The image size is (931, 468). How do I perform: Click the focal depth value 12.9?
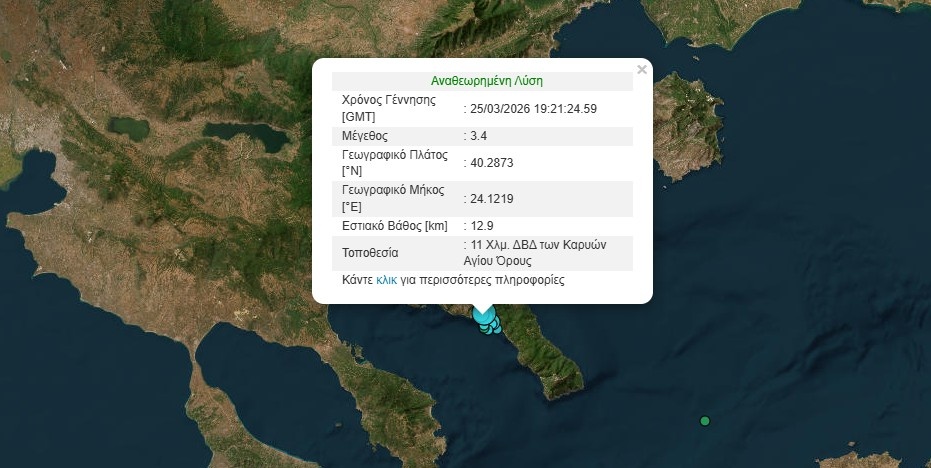(x=483, y=226)
